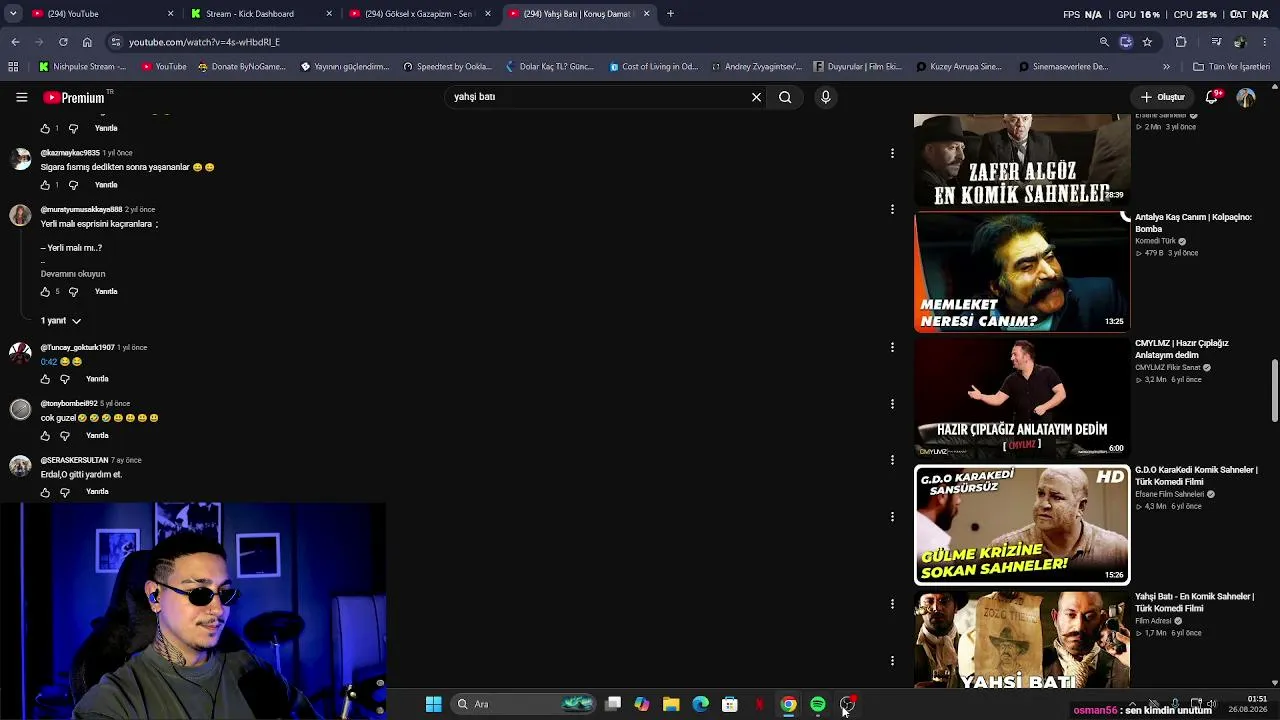Dislike the comment by @kazmaykac9835

coord(73,185)
